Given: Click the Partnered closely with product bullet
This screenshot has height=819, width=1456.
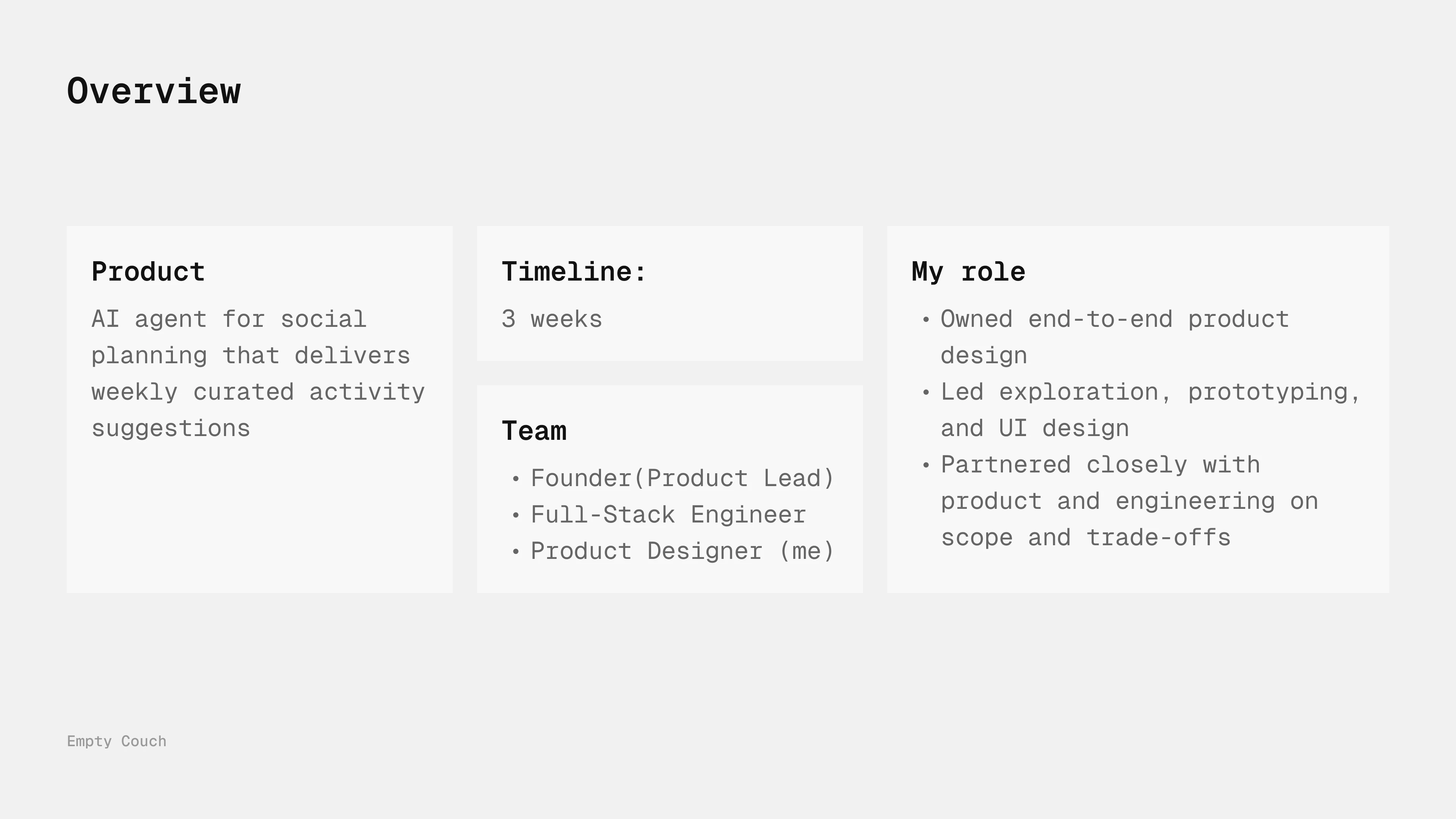Looking at the screenshot, I should pyautogui.click(x=1129, y=501).
